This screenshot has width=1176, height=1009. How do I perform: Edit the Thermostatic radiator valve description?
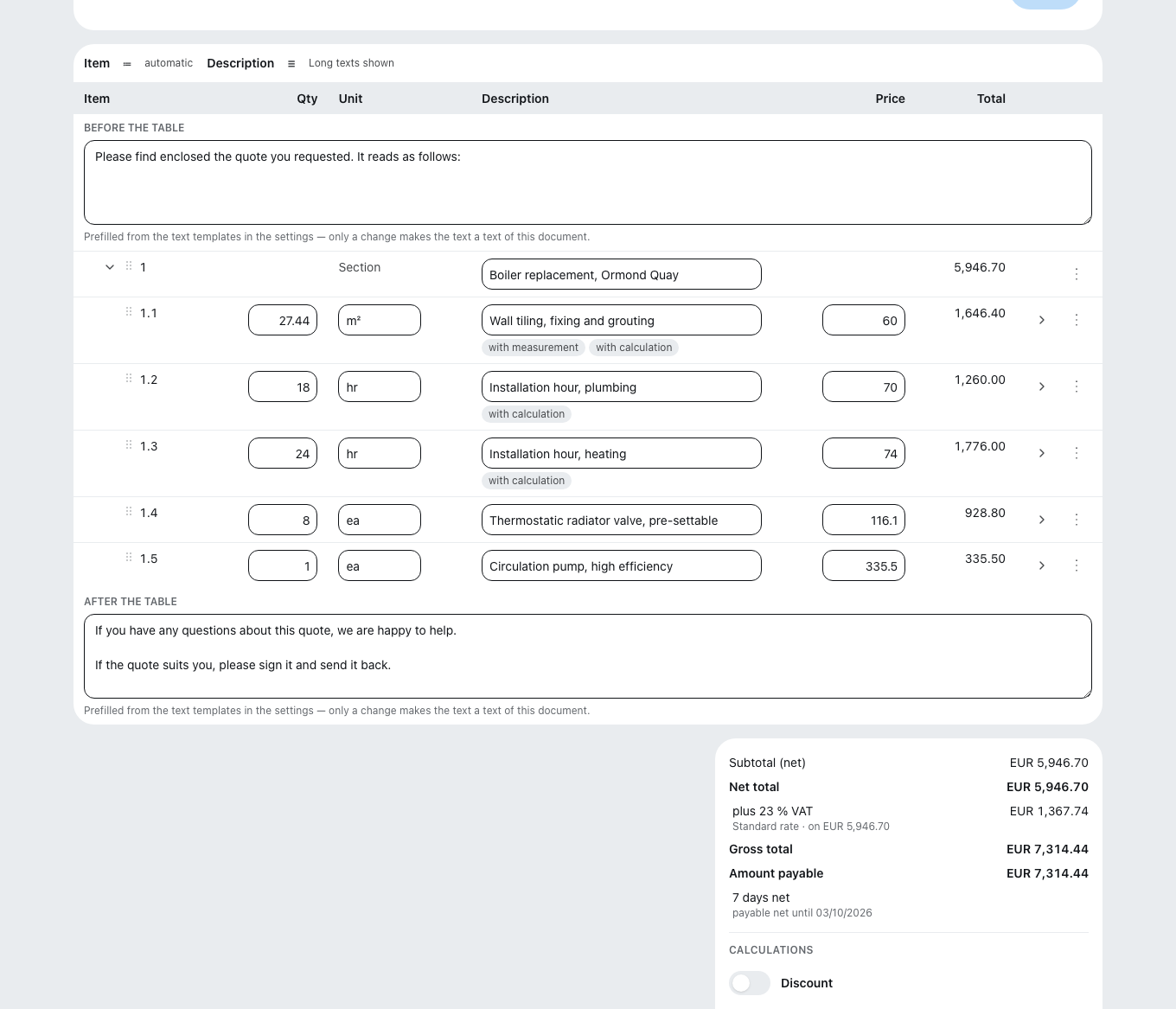point(622,520)
